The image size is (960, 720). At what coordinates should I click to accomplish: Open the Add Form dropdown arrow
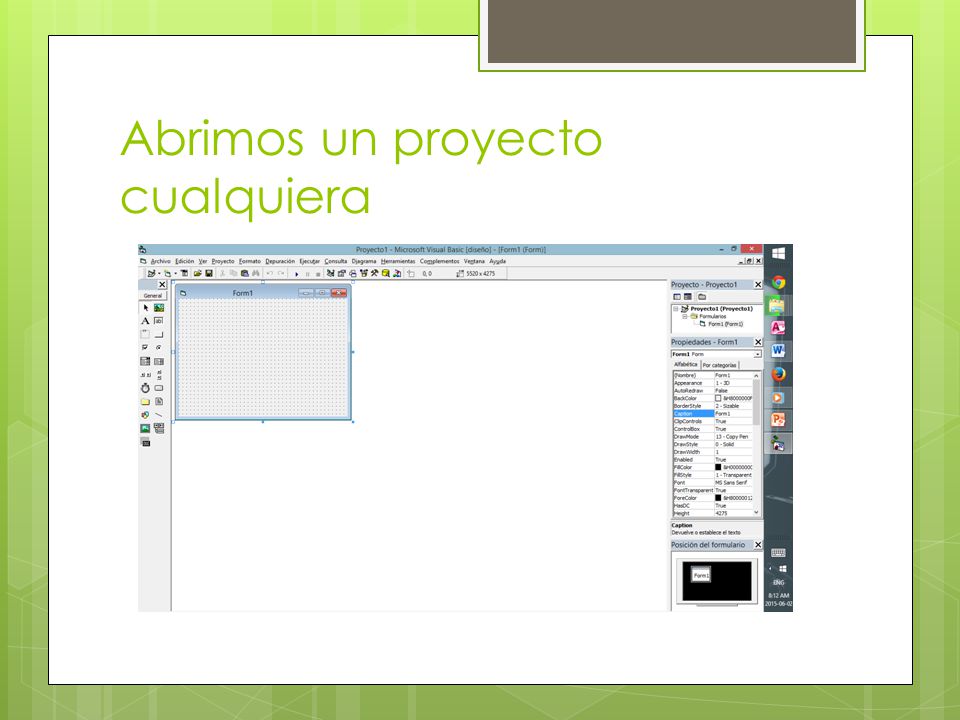coord(175,274)
